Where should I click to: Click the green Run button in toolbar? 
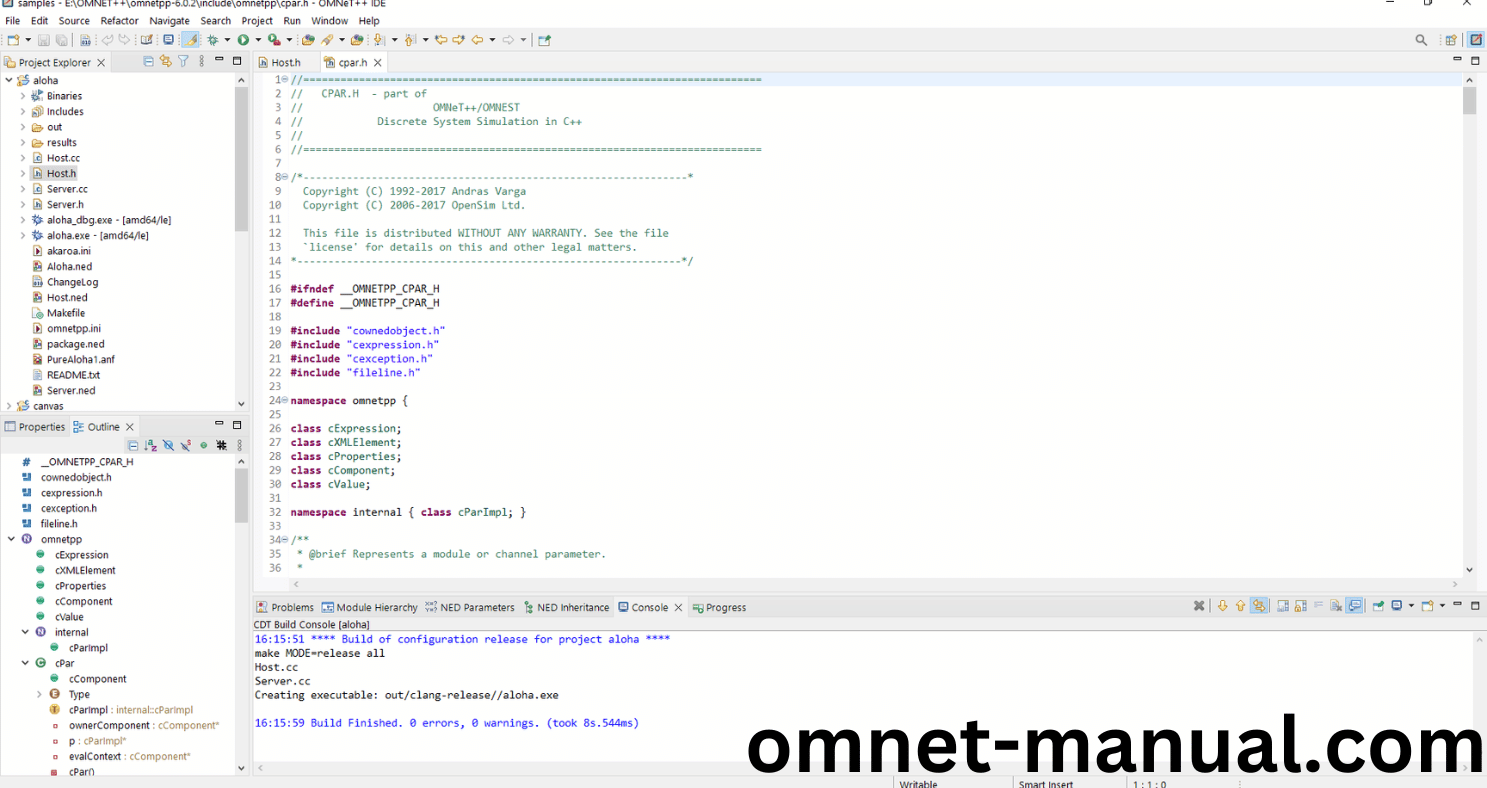[242, 40]
